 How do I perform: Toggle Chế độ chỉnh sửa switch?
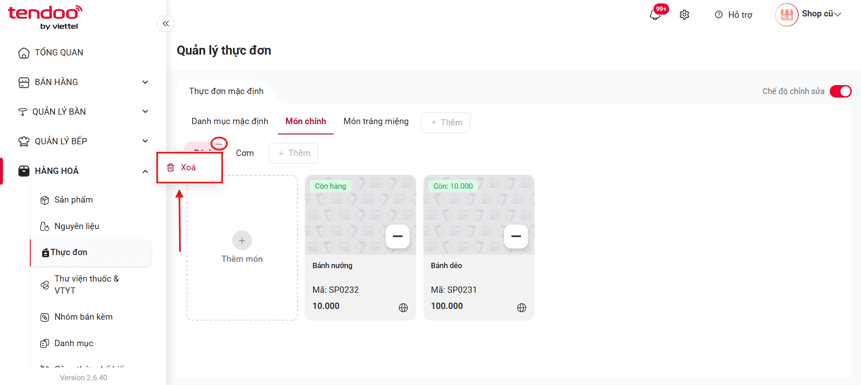coord(840,91)
